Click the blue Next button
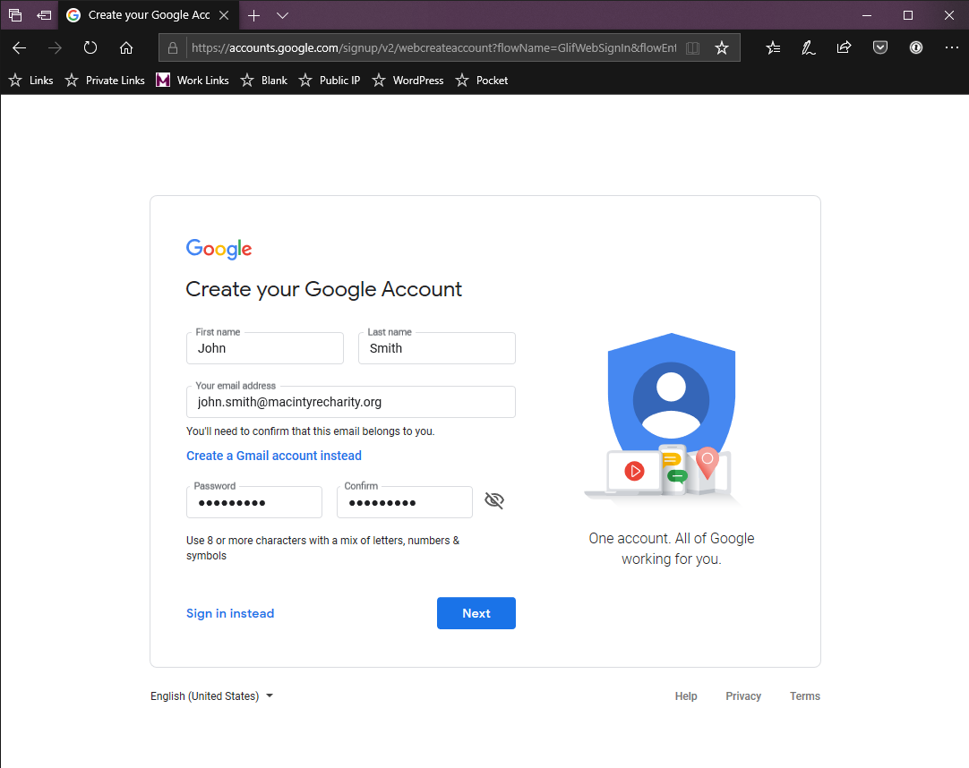Viewport: 969px width, 768px height. click(476, 613)
